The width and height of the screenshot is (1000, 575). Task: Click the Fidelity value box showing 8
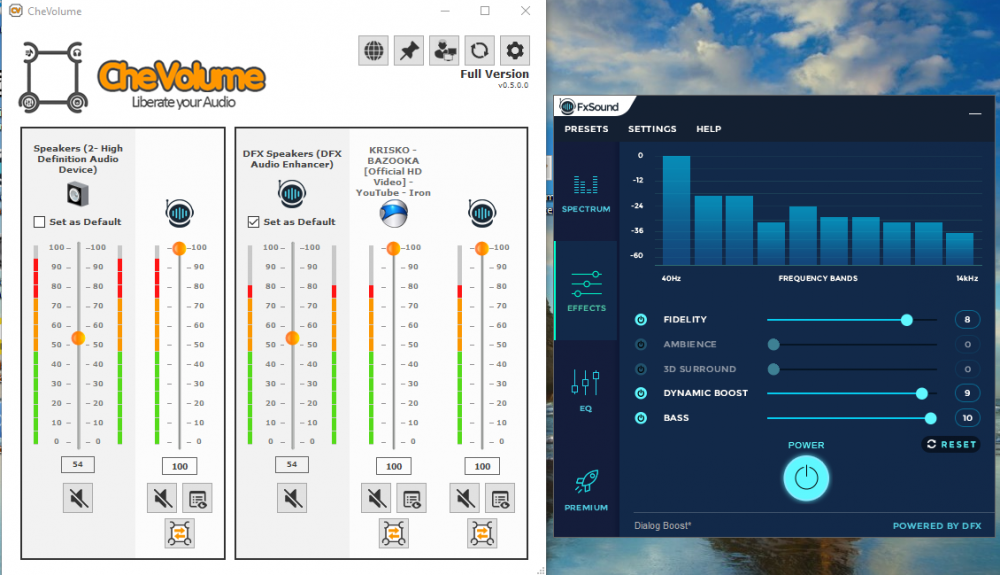click(967, 319)
